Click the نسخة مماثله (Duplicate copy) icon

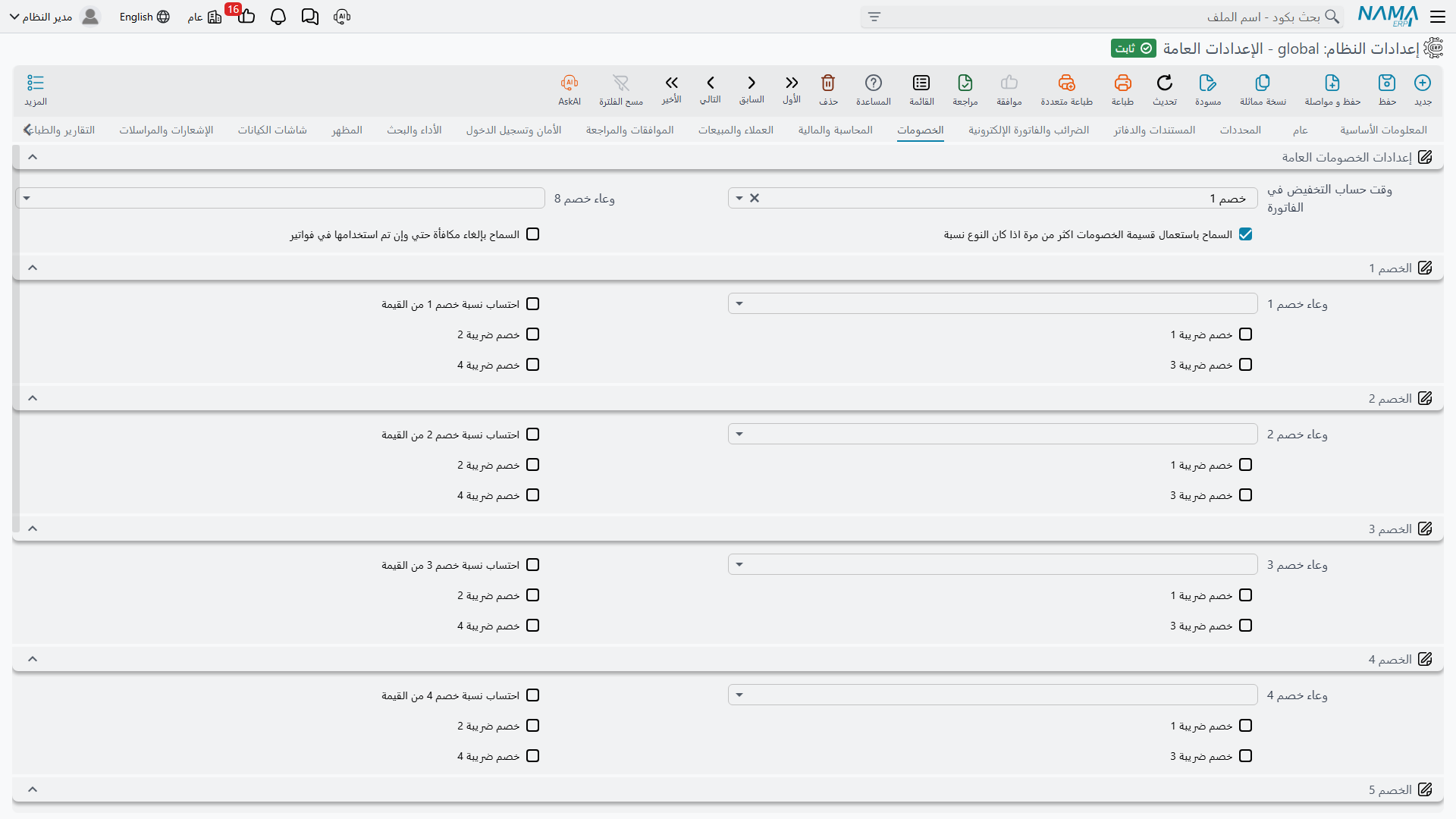click(1263, 83)
